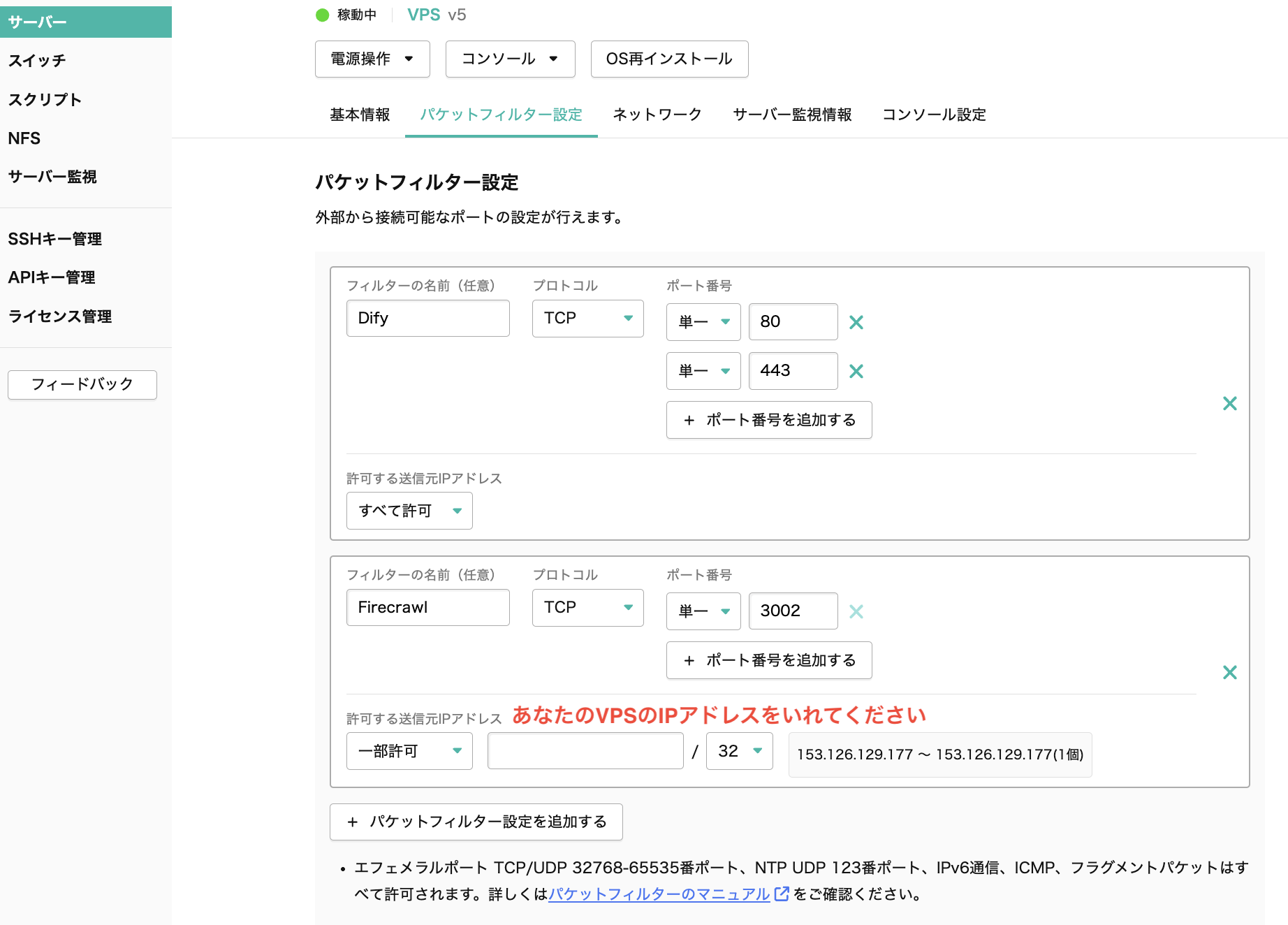Open the すべて許可 source IP dropdown
Screen dimensions: 1288x925
tap(409, 511)
